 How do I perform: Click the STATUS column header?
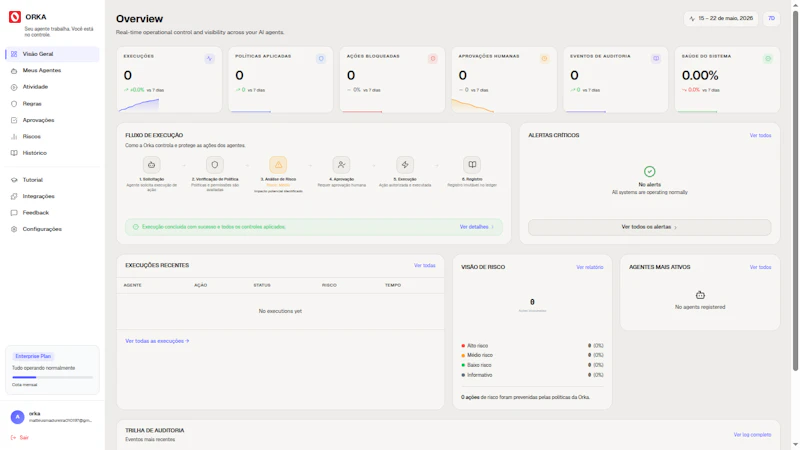(262, 285)
